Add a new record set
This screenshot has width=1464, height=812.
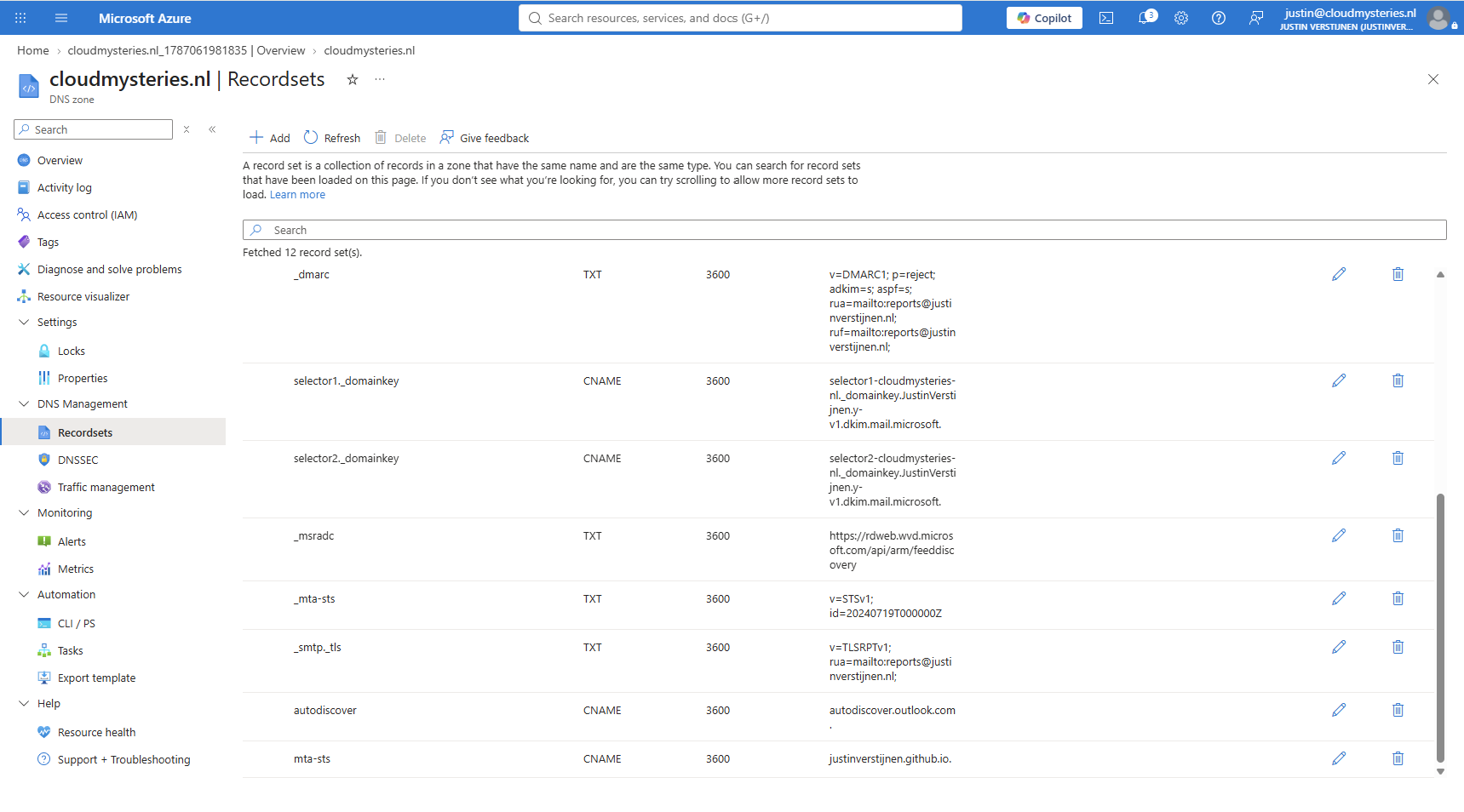click(x=269, y=138)
